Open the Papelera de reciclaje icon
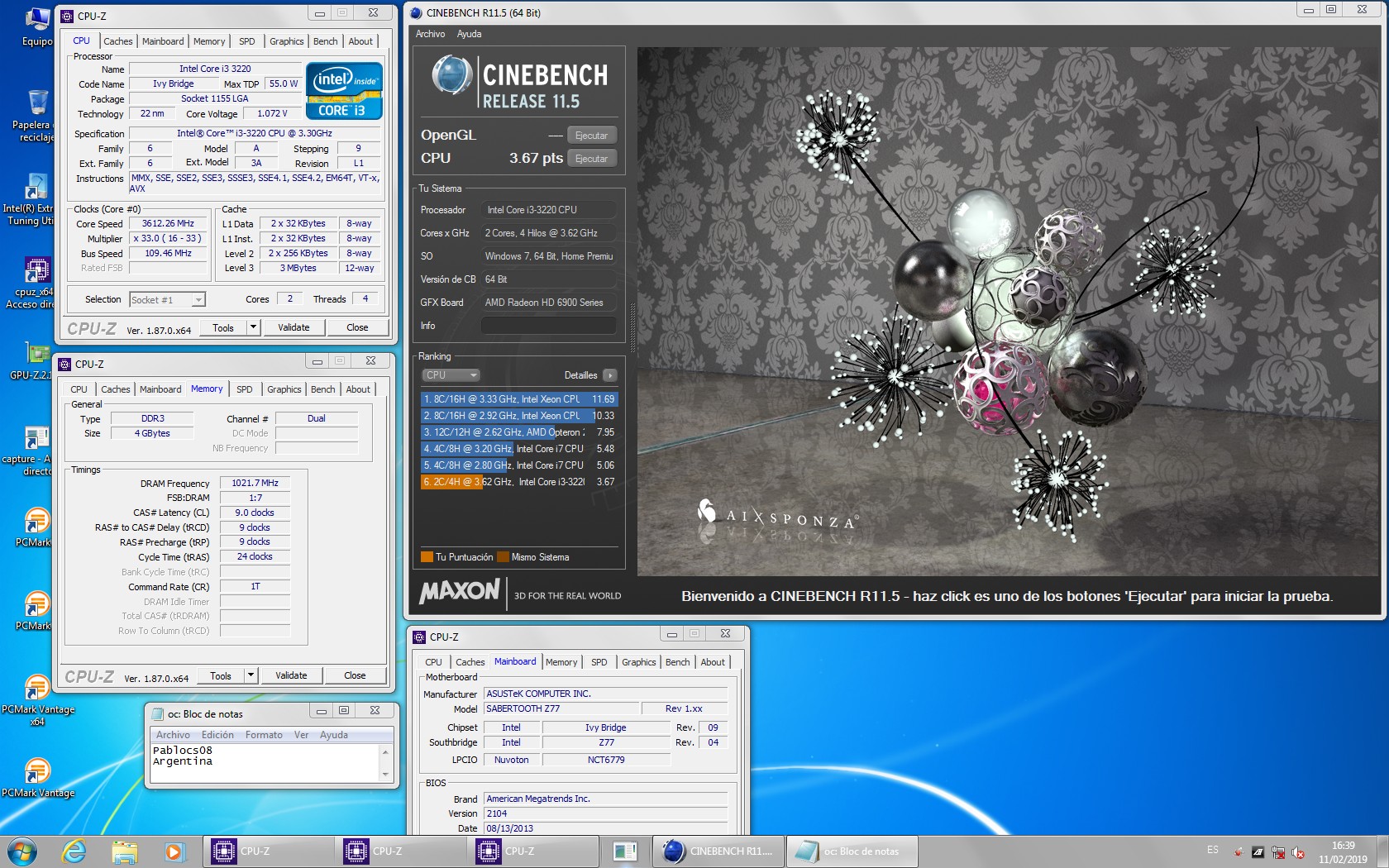 point(37,116)
